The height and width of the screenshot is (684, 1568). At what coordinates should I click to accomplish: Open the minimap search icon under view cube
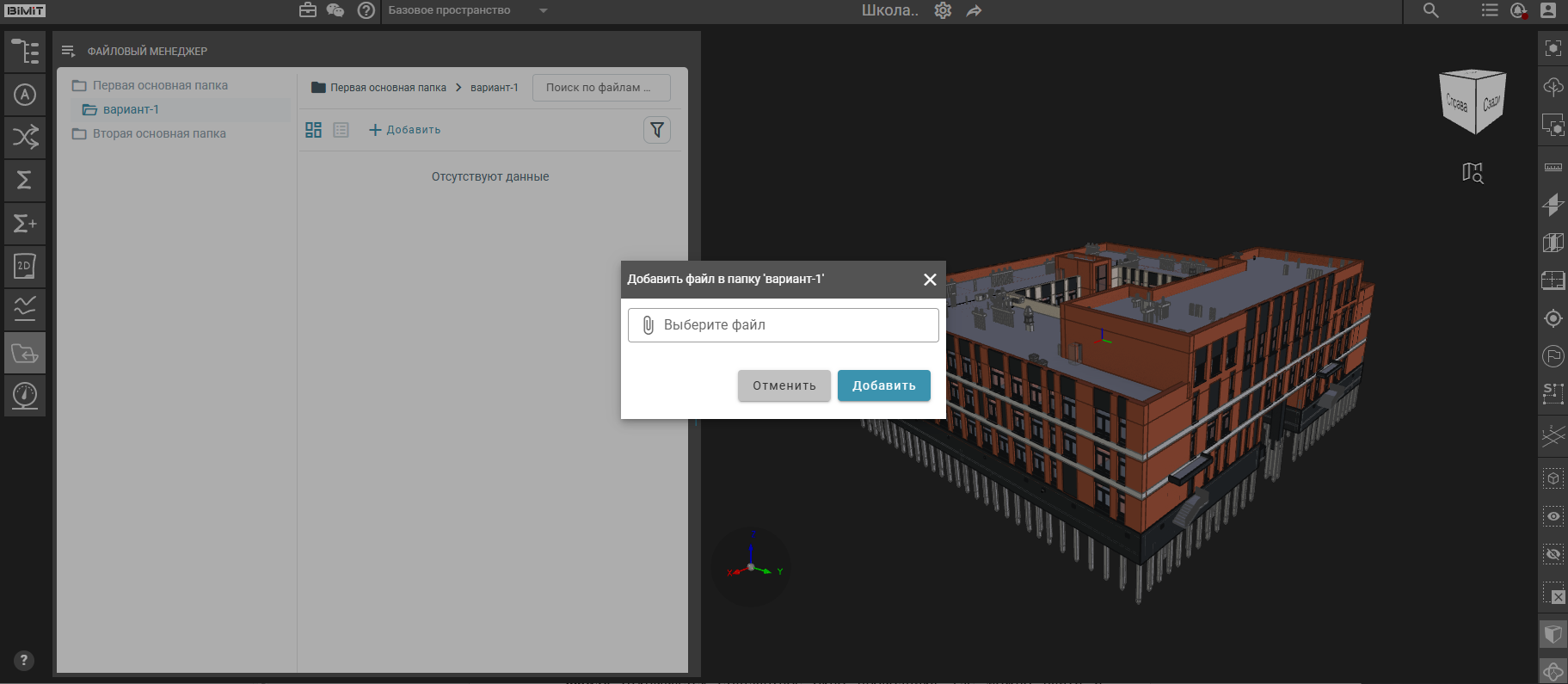pos(1473,173)
